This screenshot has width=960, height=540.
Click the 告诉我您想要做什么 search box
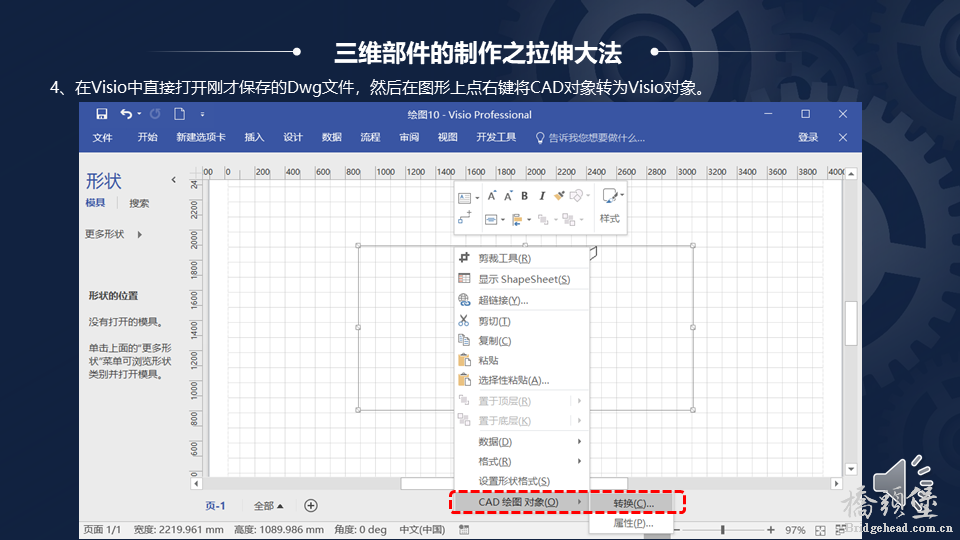[x=590, y=138]
